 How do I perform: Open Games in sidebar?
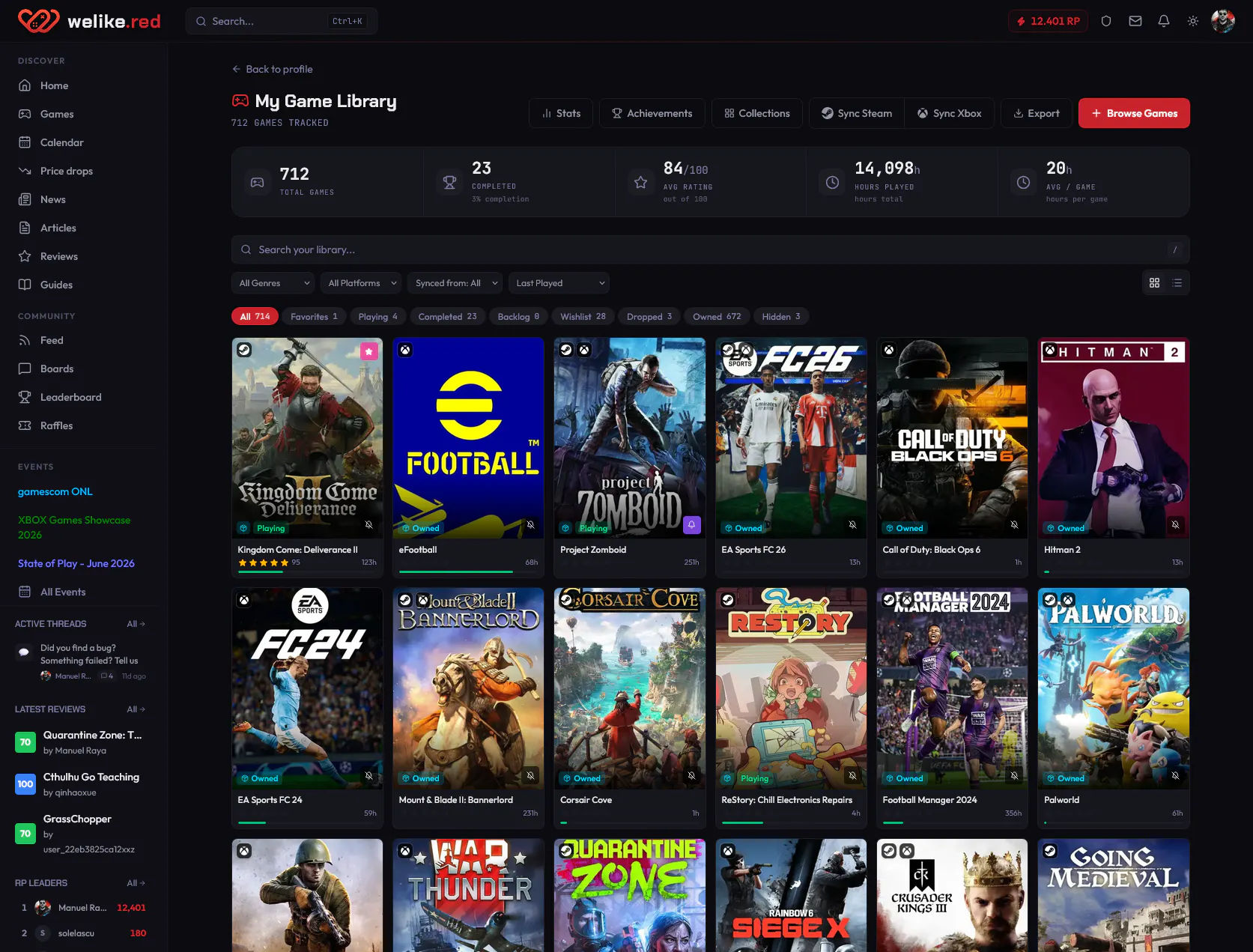[84, 114]
